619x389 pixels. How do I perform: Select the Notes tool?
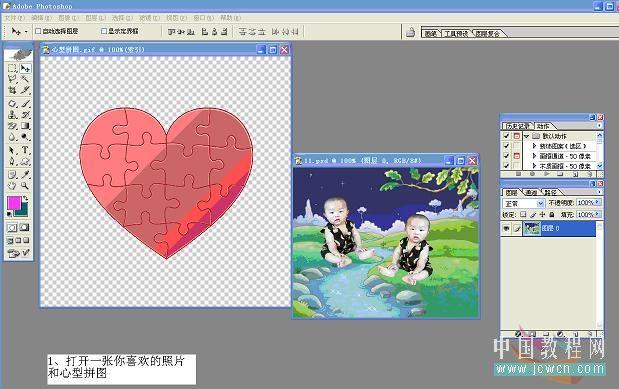12,174
